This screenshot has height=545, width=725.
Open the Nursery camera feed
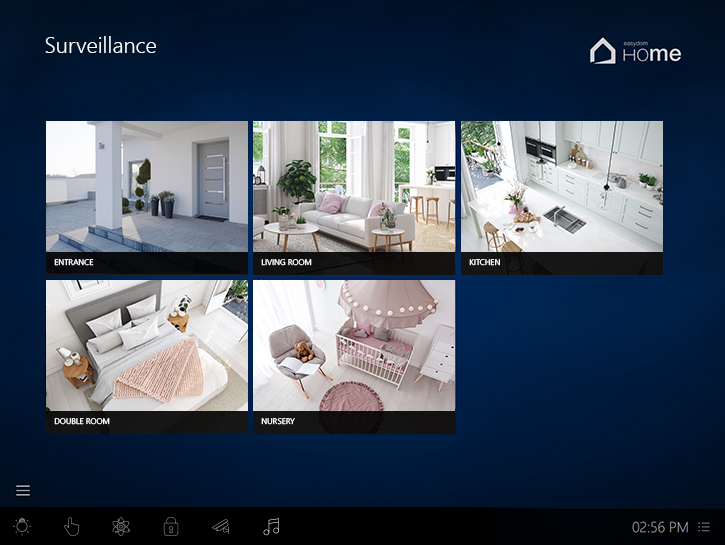(354, 356)
